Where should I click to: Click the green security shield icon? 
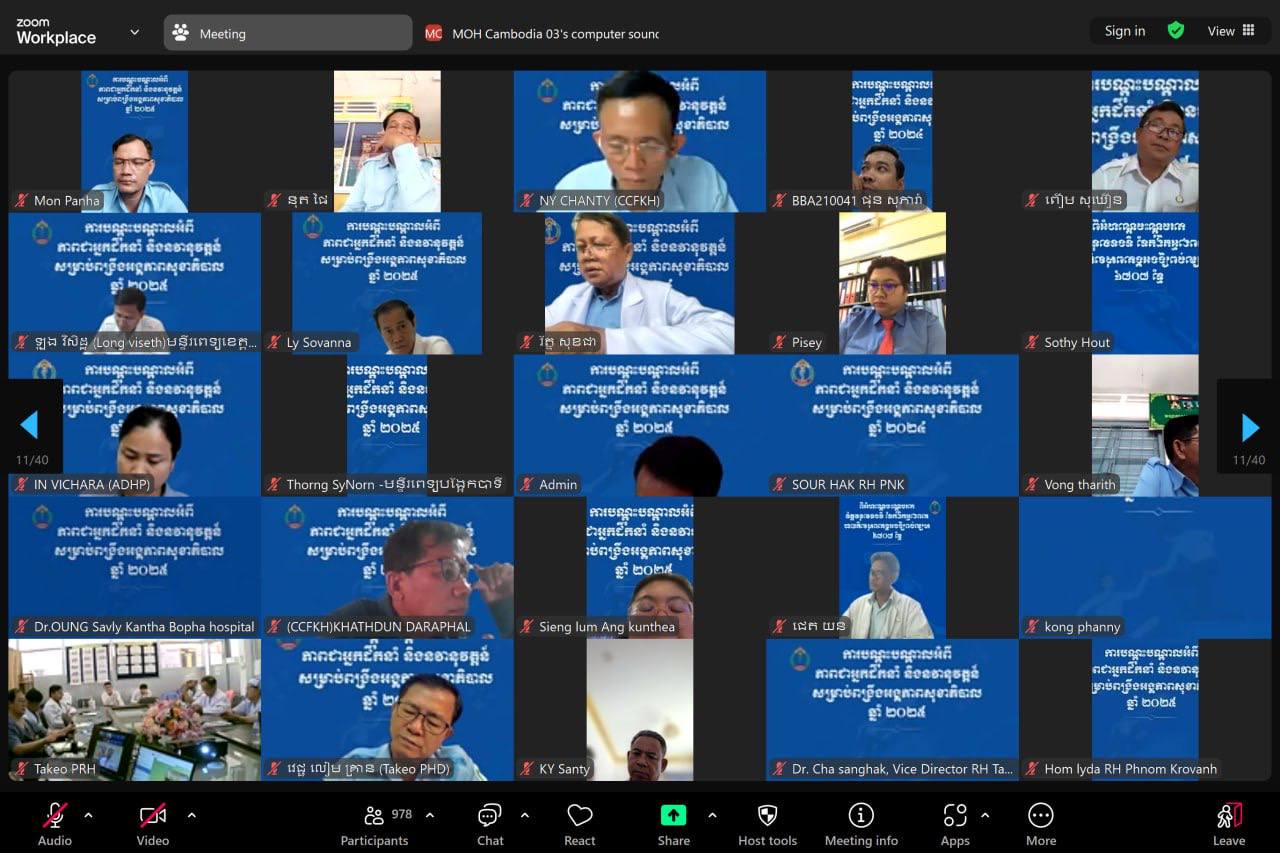click(1176, 31)
